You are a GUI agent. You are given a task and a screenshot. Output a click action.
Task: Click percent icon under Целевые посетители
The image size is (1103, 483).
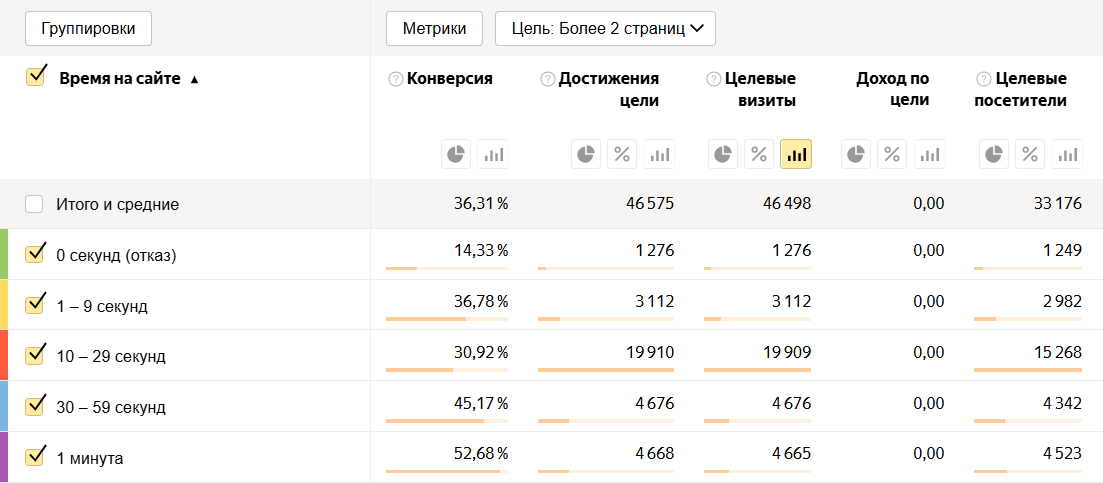tap(1030, 154)
